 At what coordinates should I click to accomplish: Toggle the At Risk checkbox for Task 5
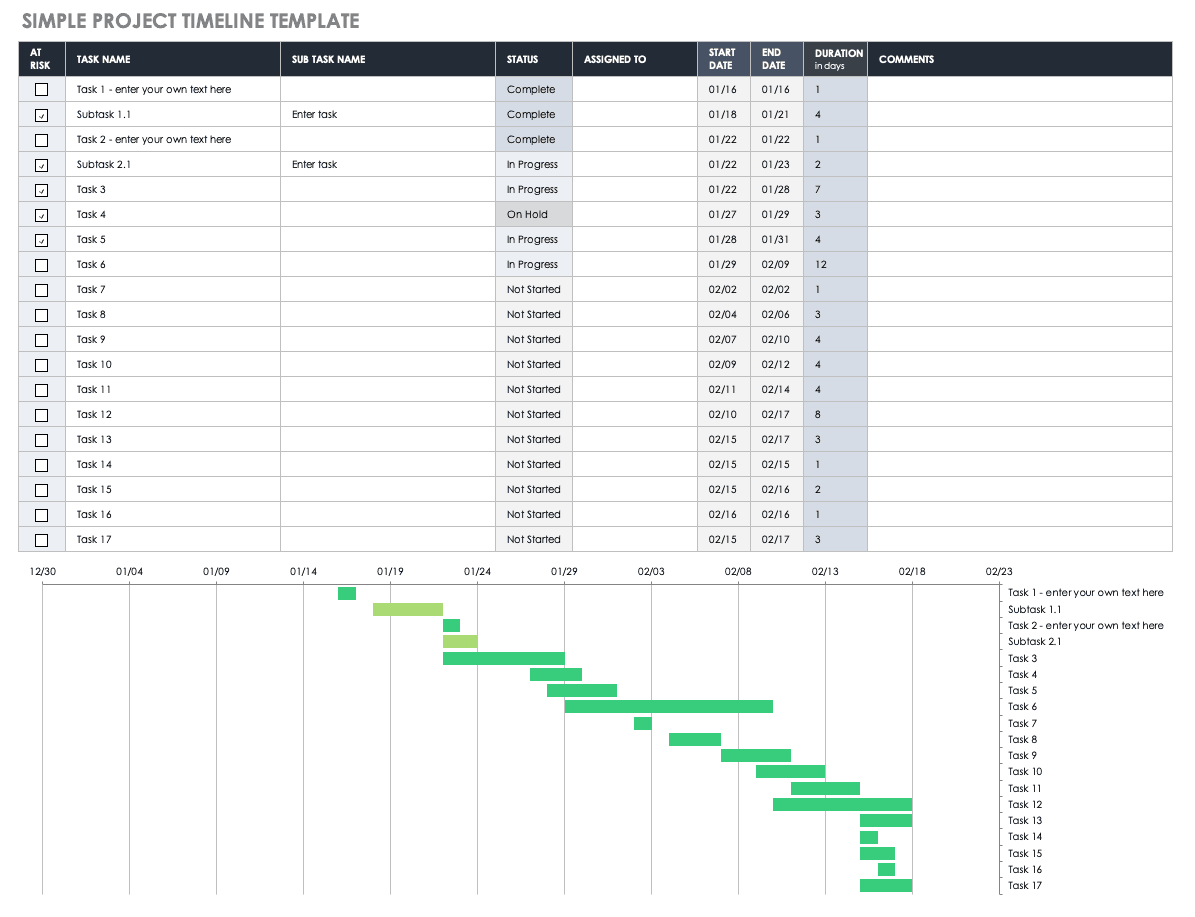(x=41, y=239)
